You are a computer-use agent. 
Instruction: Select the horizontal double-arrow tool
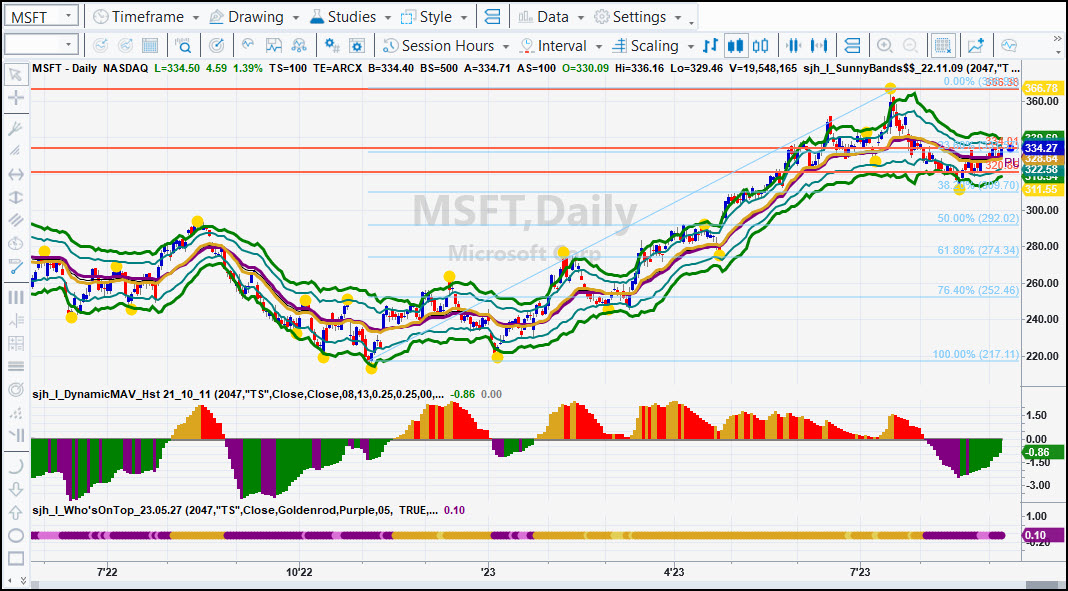click(16, 174)
